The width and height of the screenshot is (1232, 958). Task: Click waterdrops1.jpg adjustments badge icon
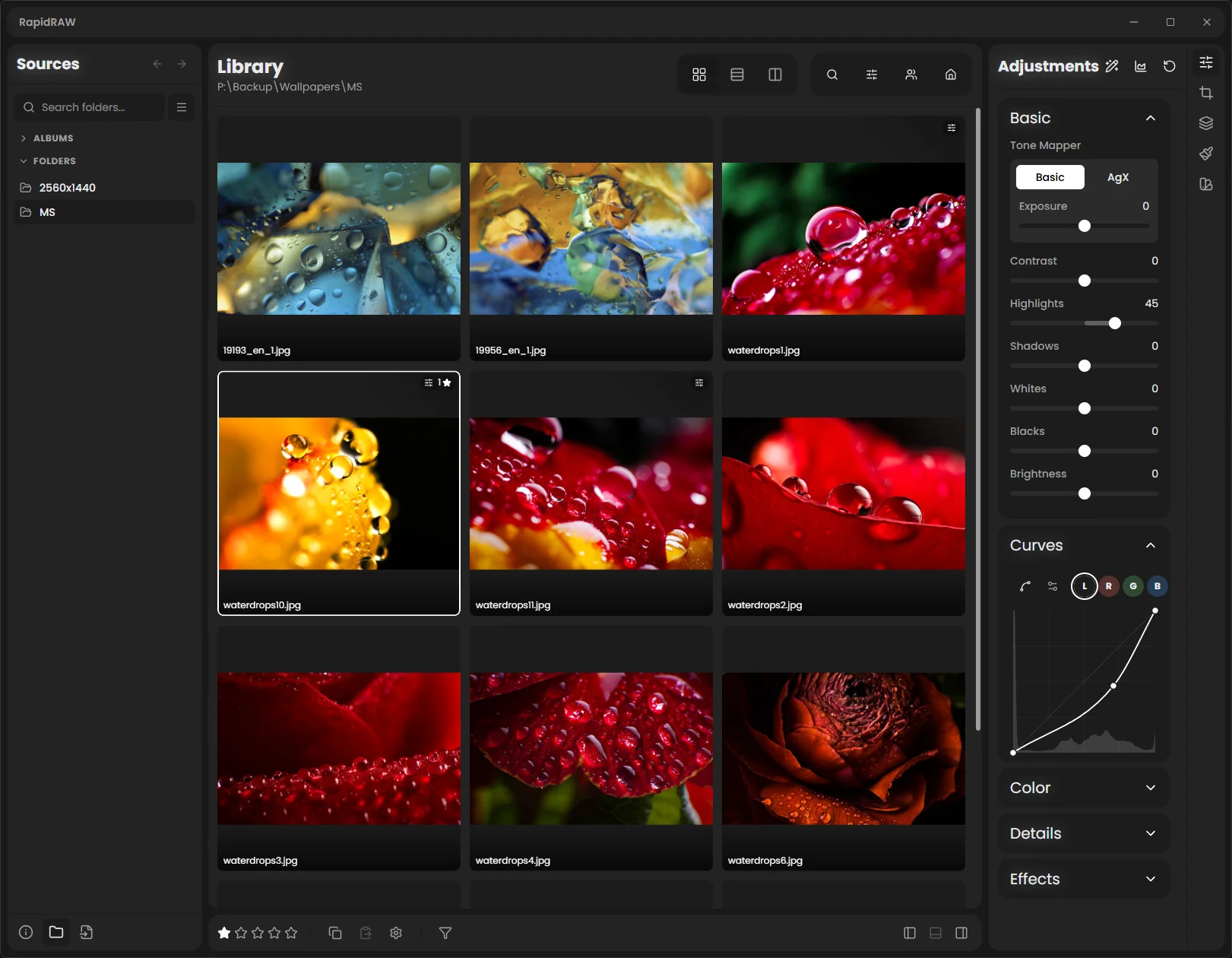(x=952, y=128)
